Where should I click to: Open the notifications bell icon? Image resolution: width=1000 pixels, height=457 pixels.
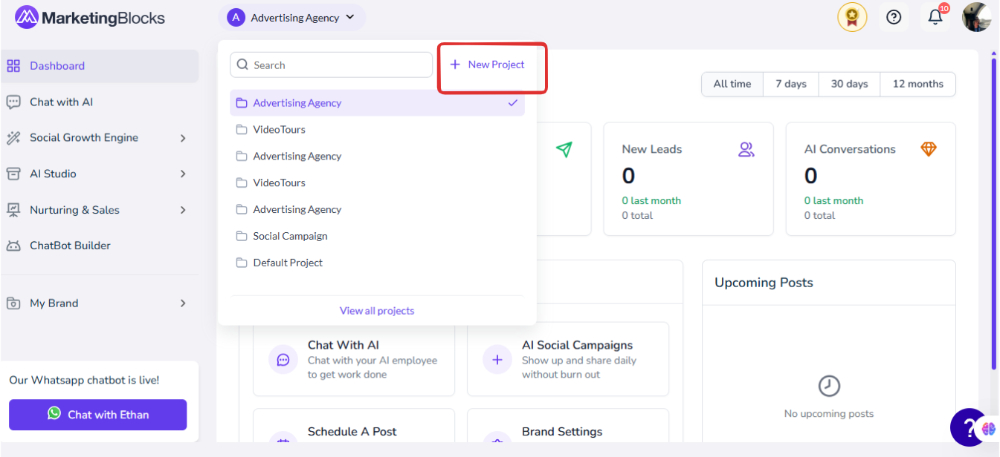pos(935,17)
